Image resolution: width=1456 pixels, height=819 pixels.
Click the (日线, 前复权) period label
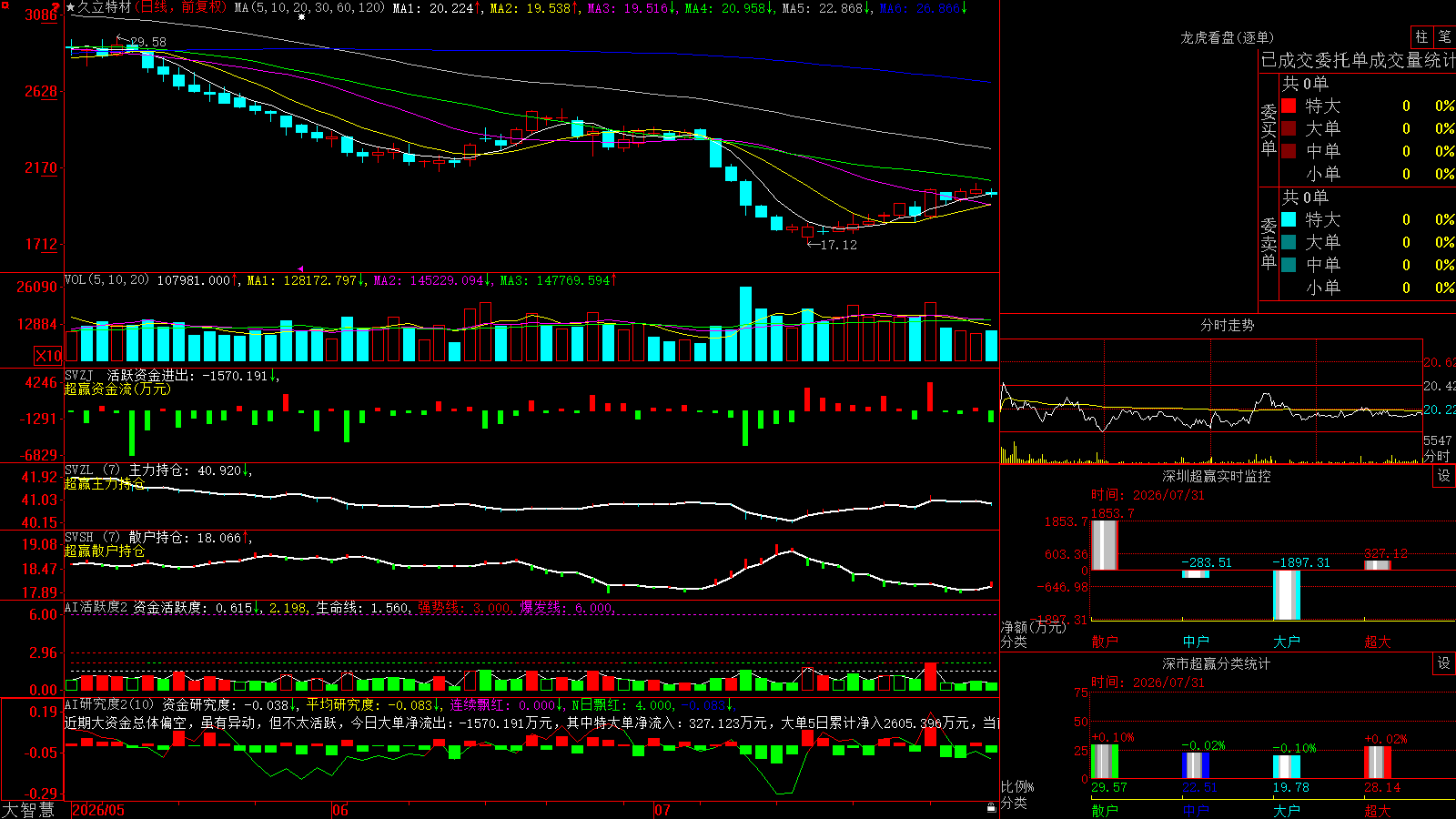(x=181, y=7)
